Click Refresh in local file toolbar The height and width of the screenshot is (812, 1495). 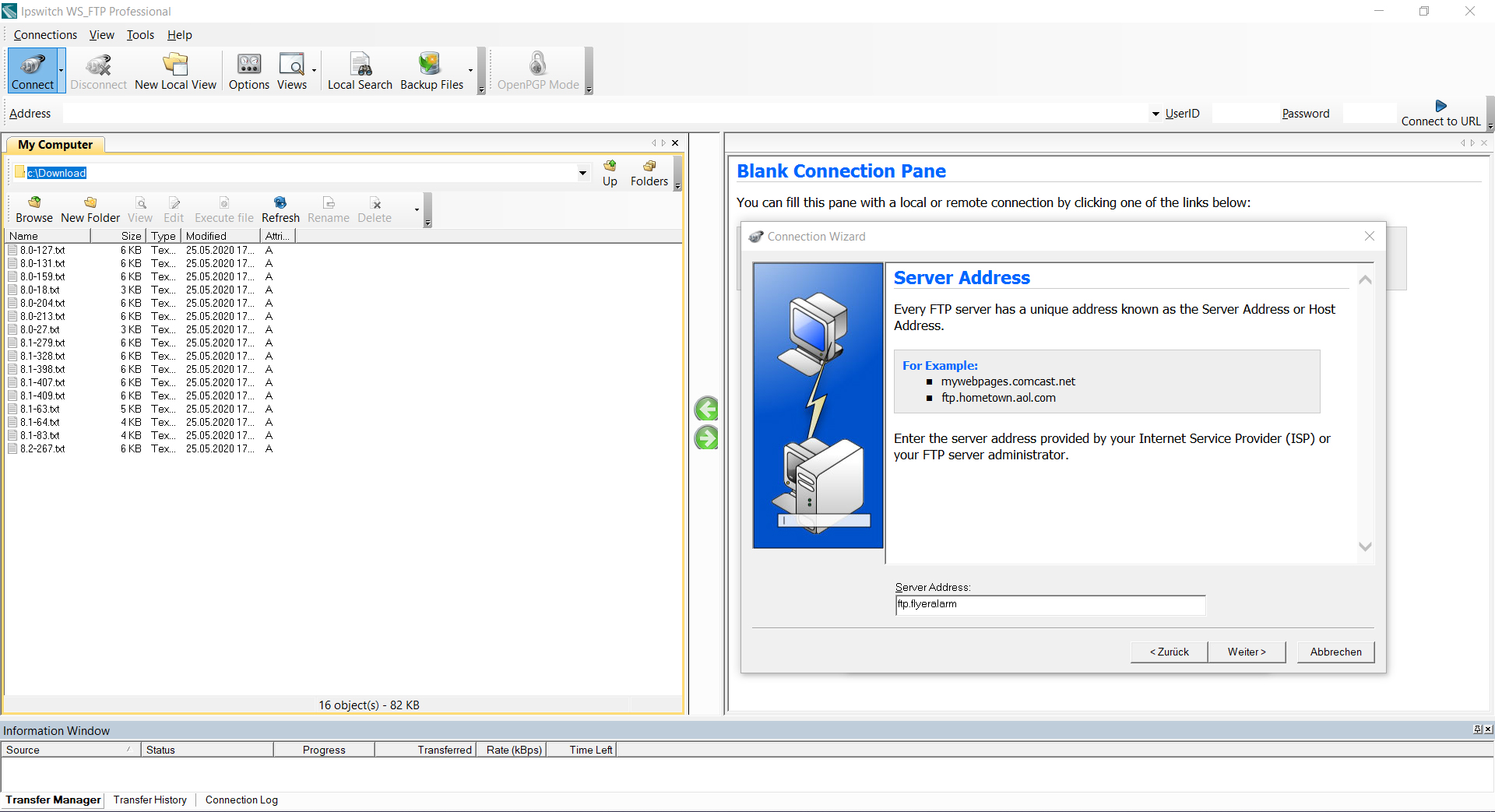point(280,209)
